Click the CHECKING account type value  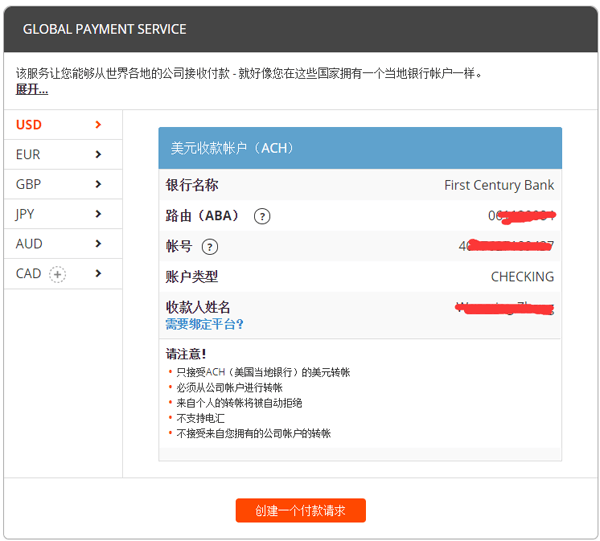pyautogui.click(x=522, y=277)
